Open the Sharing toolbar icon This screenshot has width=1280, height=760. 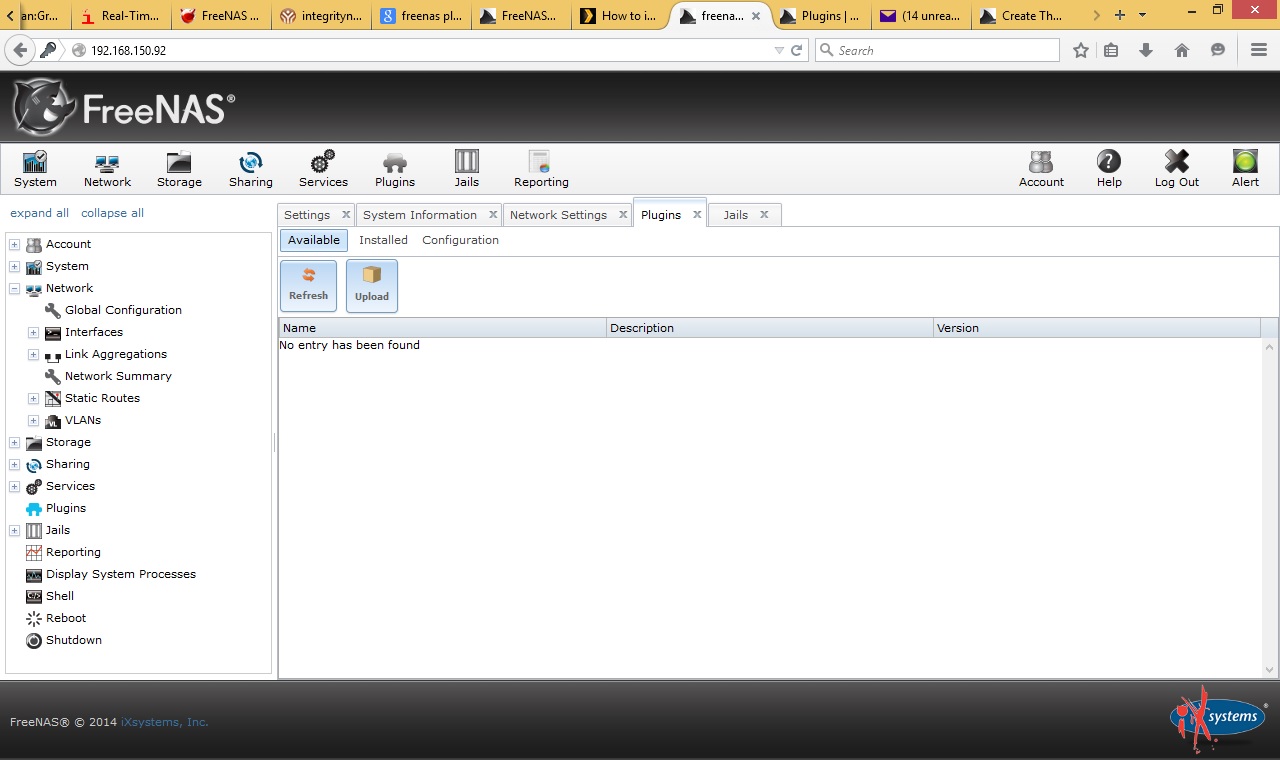(250, 168)
